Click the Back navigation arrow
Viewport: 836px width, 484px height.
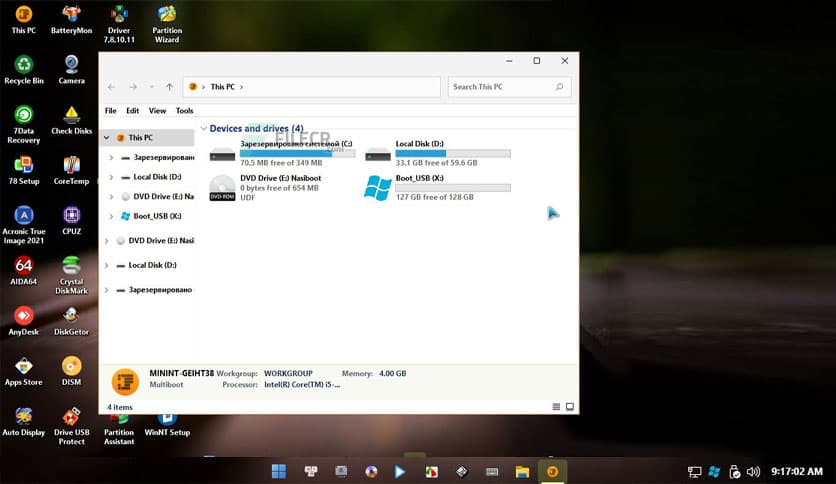112,87
